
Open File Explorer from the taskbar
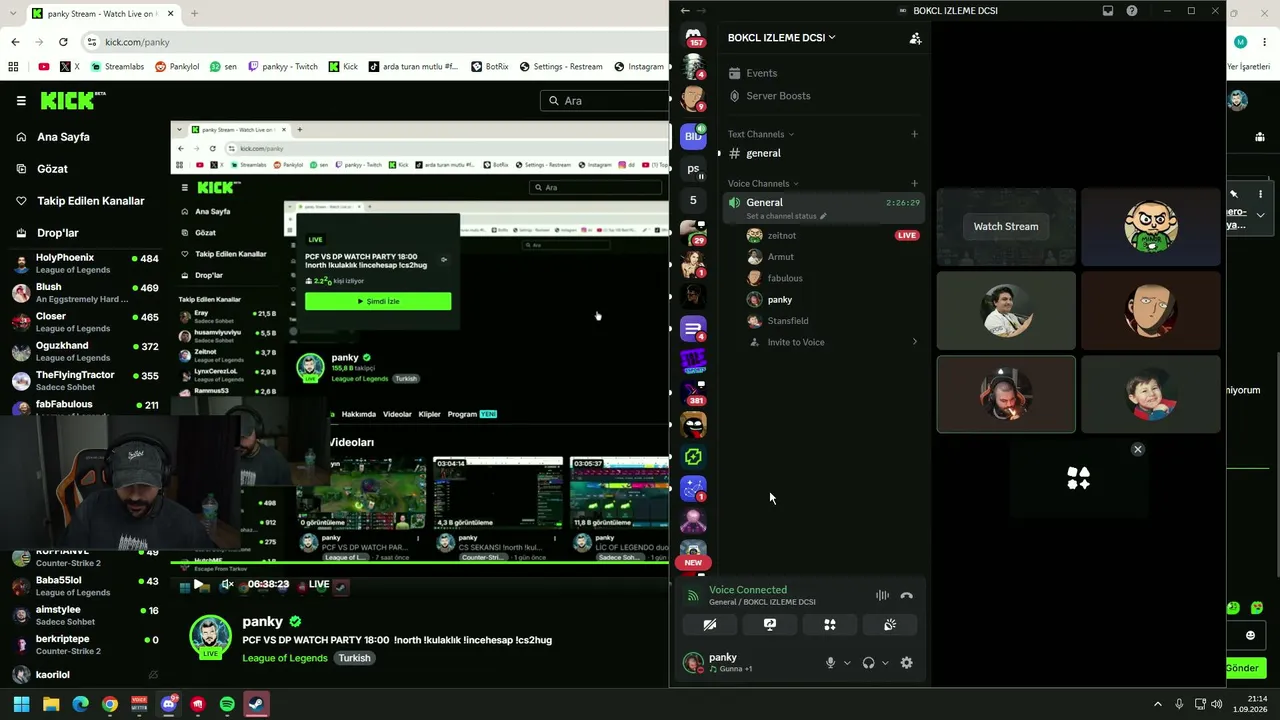(51, 704)
